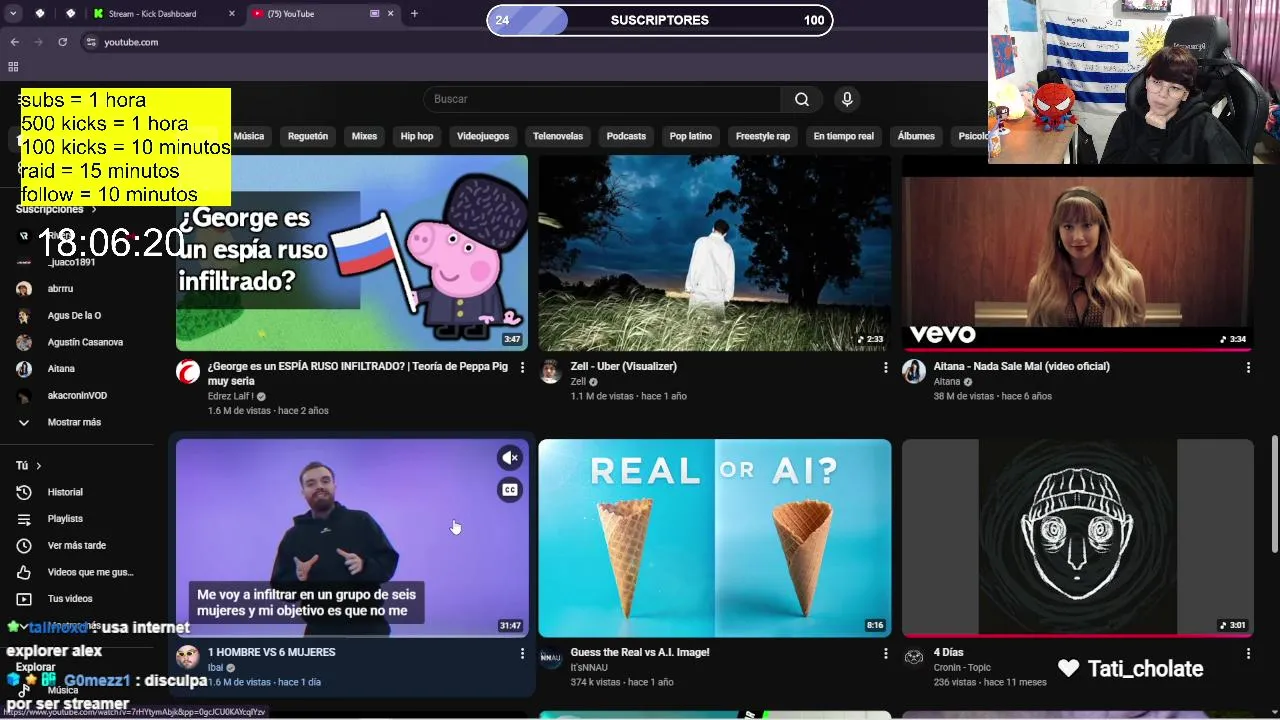The height and width of the screenshot is (720, 1280).
Task: Activate voice search microphone icon
Action: pyautogui.click(x=847, y=99)
